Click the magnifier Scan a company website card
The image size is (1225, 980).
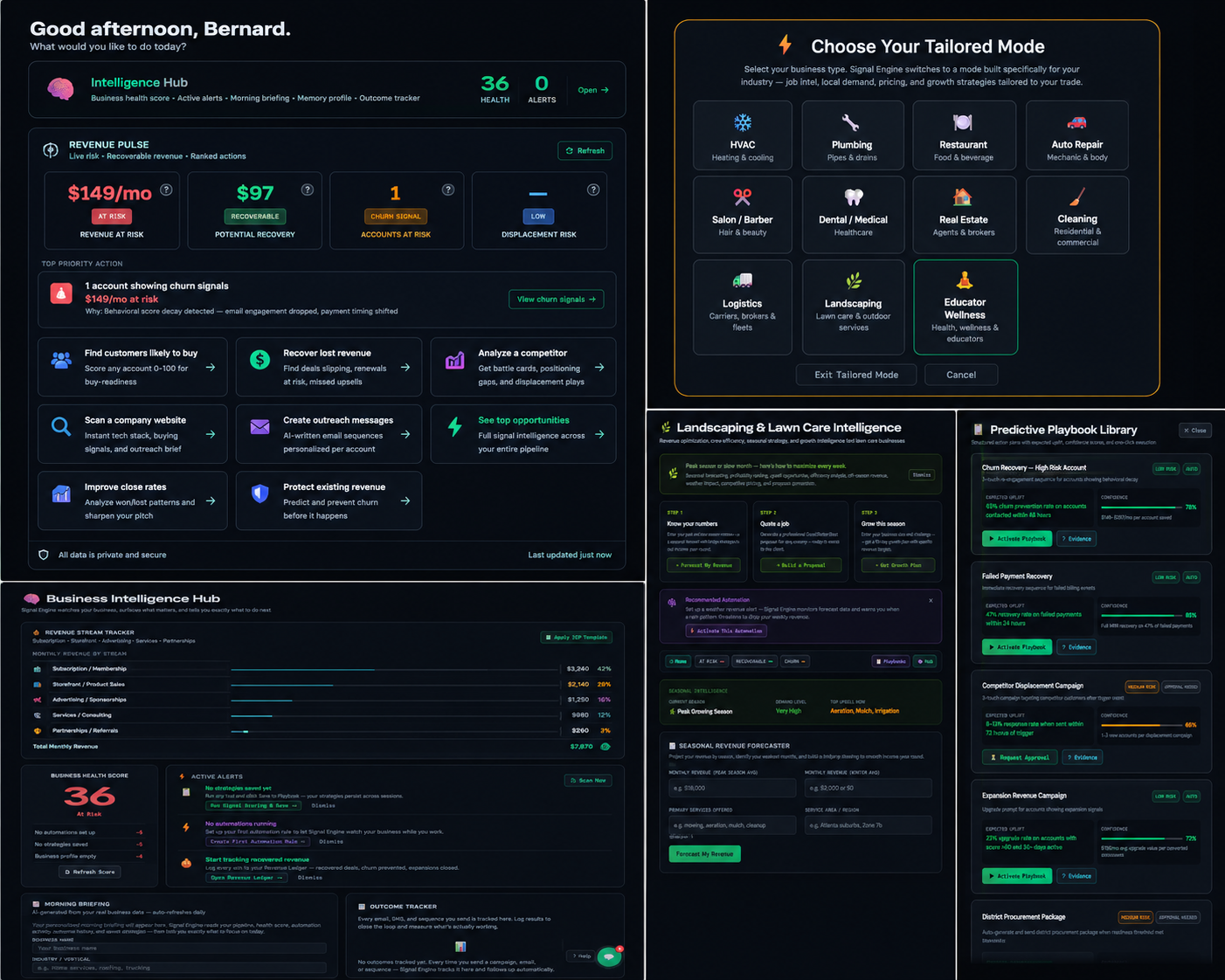[x=133, y=434]
